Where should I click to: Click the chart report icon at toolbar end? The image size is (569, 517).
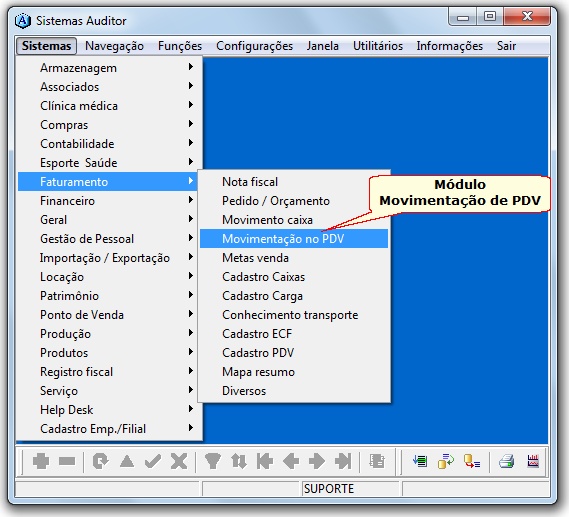point(533,461)
